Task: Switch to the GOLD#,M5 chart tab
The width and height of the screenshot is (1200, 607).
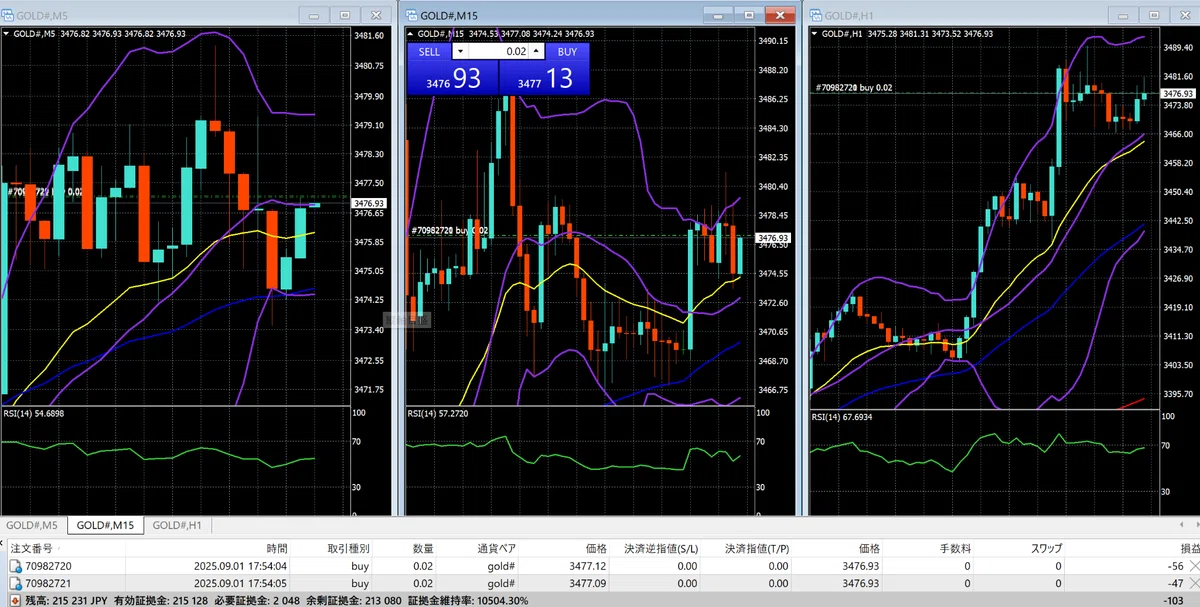Action: click(33, 526)
